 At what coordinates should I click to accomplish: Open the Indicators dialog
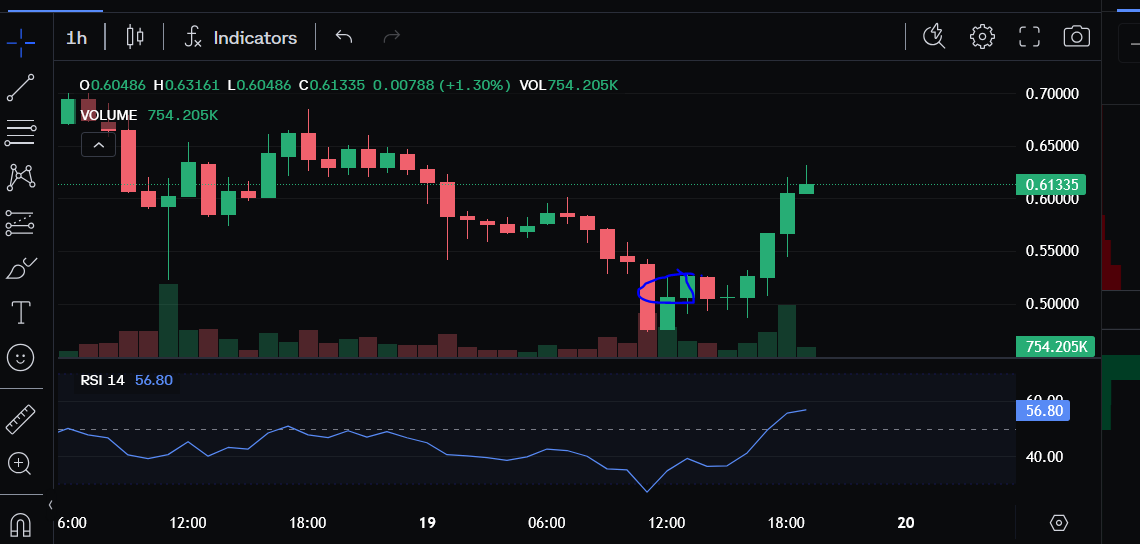[x=241, y=38]
